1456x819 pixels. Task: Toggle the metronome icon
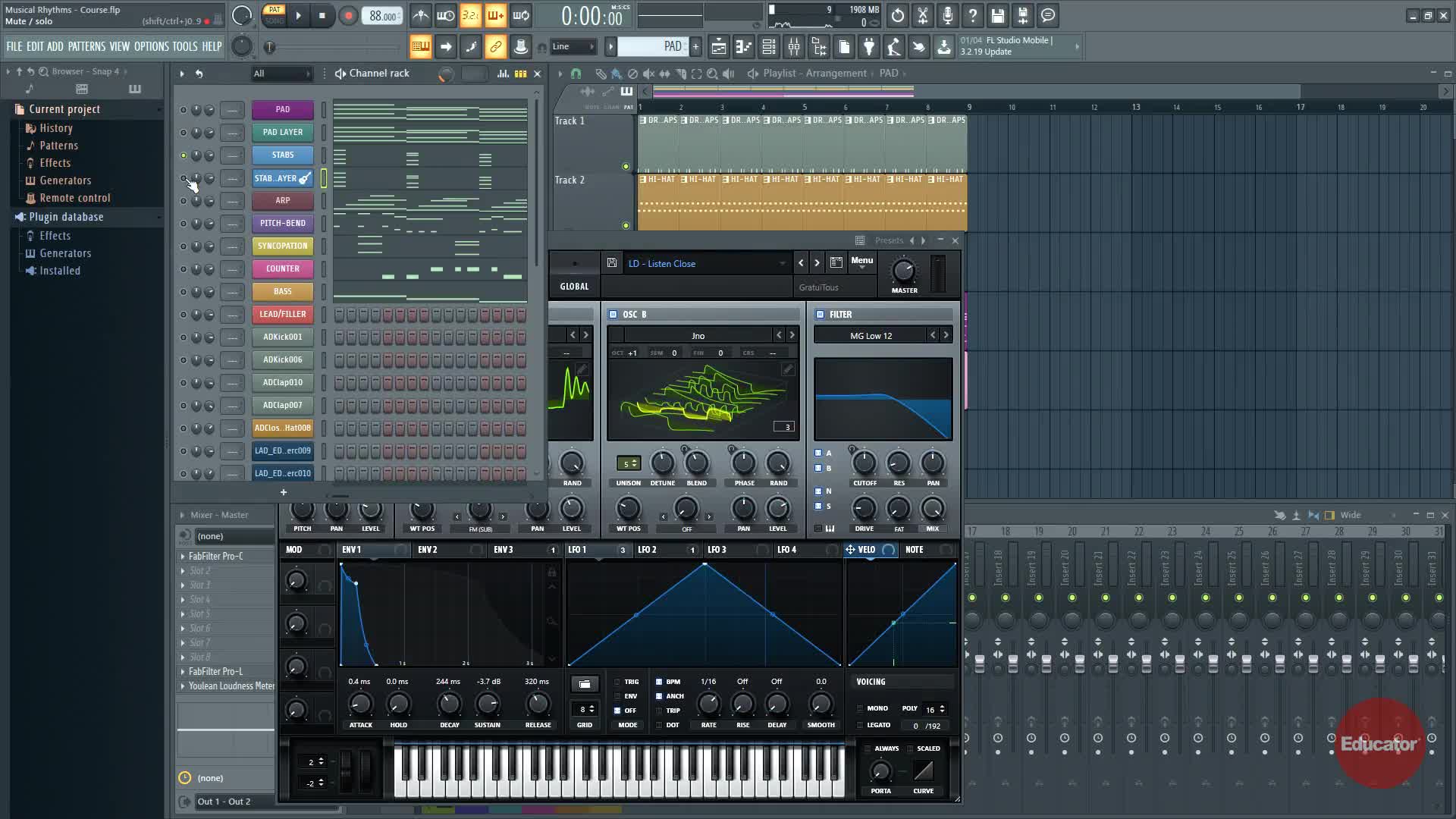(x=420, y=16)
